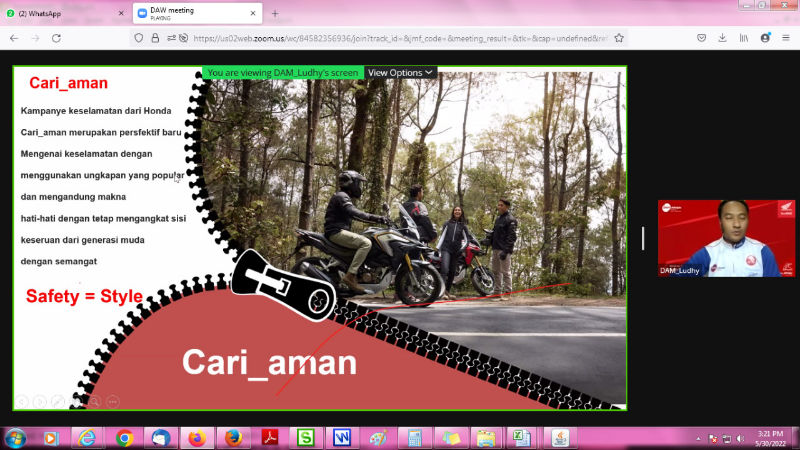
Task: Open the tracking protection shield
Action: (139, 38)
